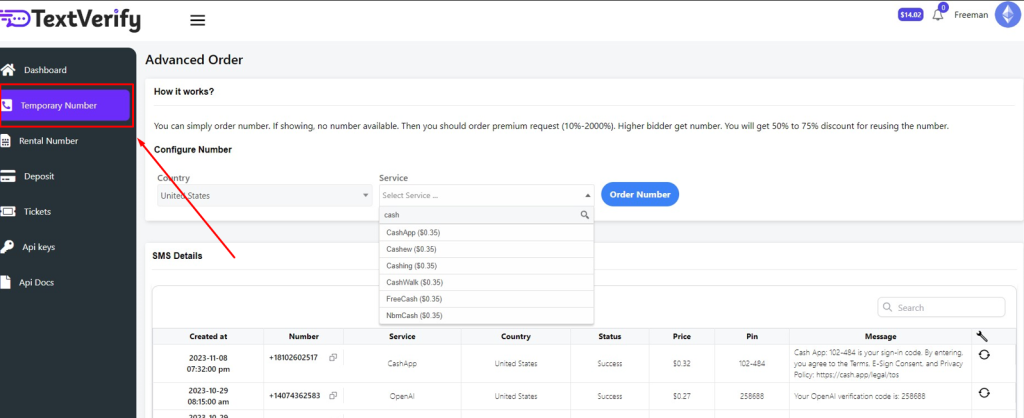Click the service filter field containing 'cash'
Viewport: 1024px width, 418px height.
pyautogui.click(x=478, y=215)
